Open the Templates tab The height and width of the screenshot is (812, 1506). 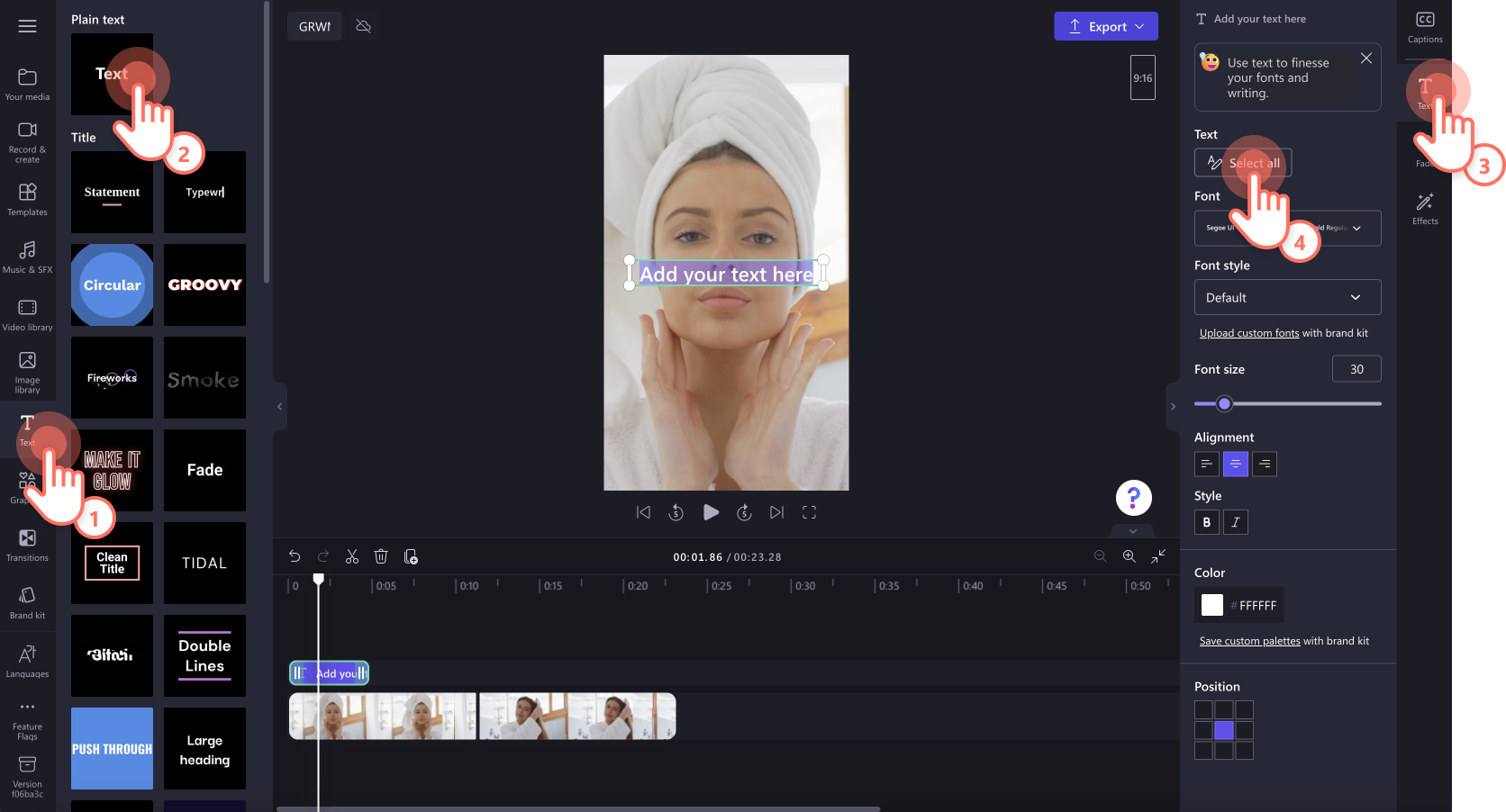pos(27,200)
